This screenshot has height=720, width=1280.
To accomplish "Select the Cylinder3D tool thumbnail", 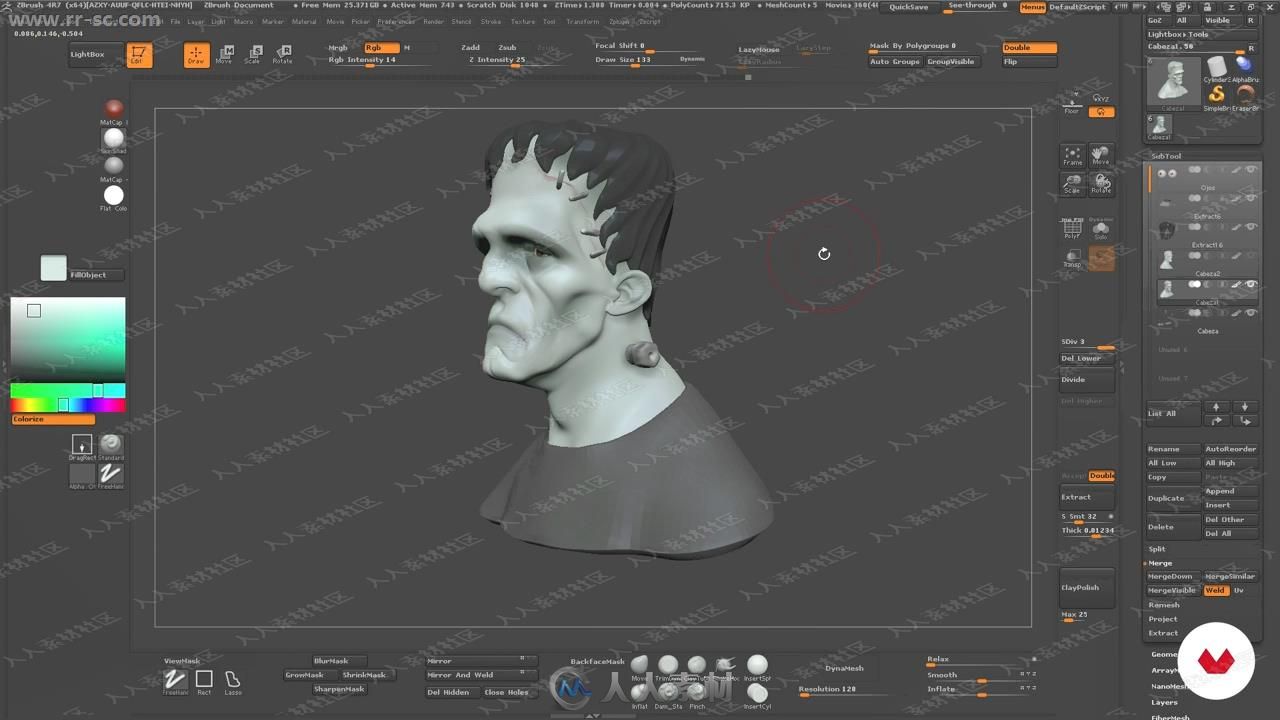I will click(1216, 68).
